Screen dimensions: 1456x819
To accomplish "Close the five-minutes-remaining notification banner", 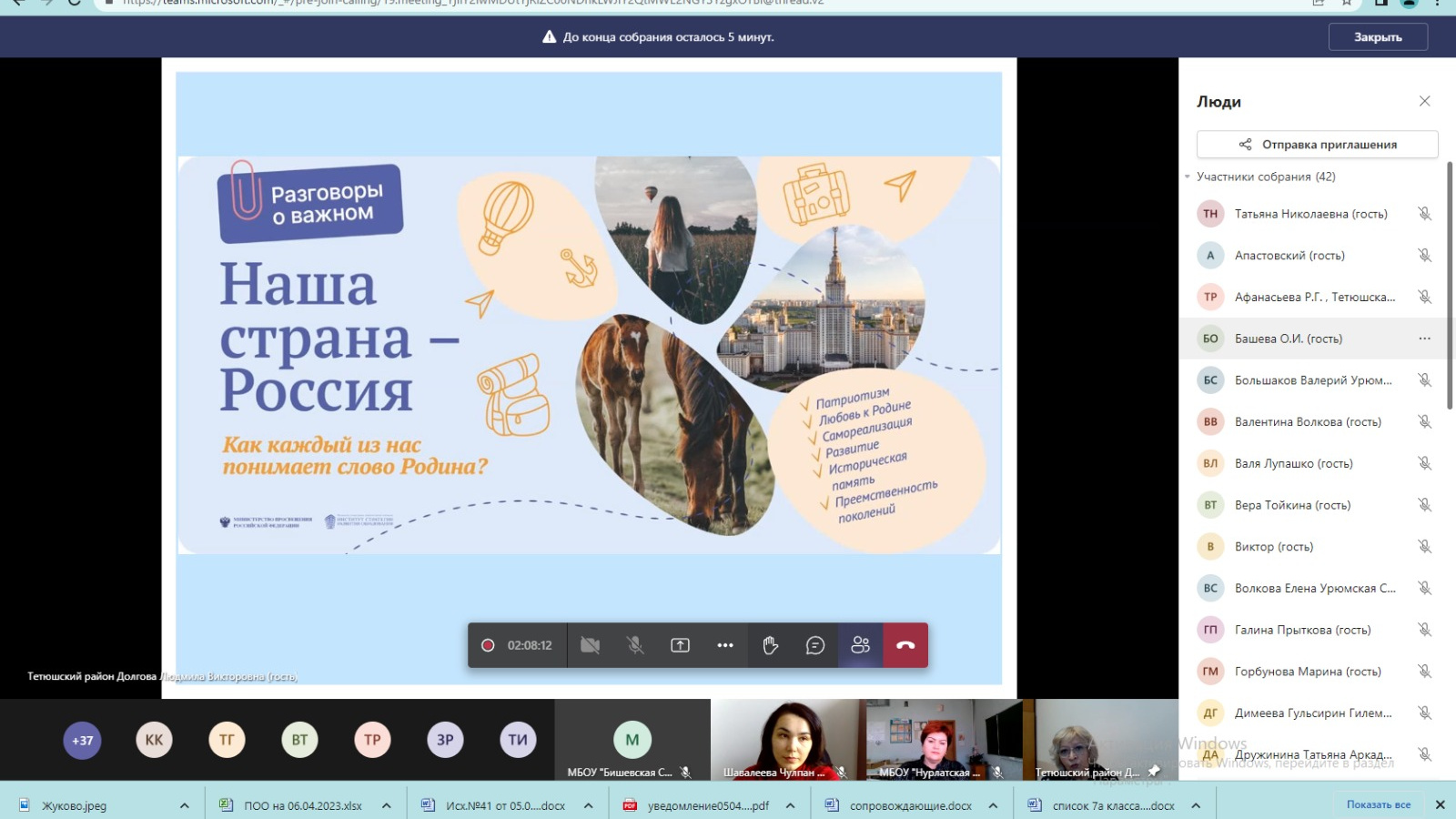I will coord(1378,37).
